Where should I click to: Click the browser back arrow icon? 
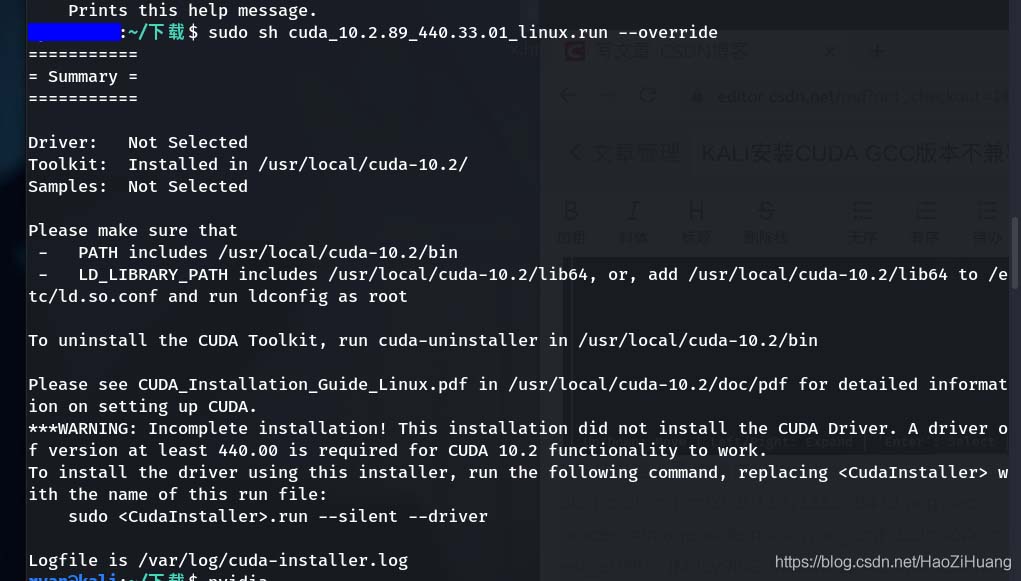tap(567, 96)
